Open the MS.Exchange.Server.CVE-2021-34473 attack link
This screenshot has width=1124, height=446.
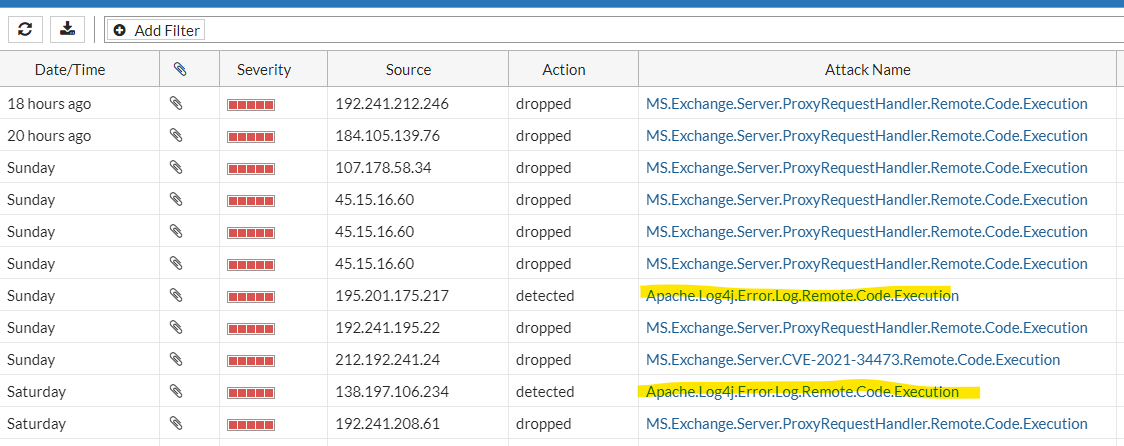pos(853,359)
